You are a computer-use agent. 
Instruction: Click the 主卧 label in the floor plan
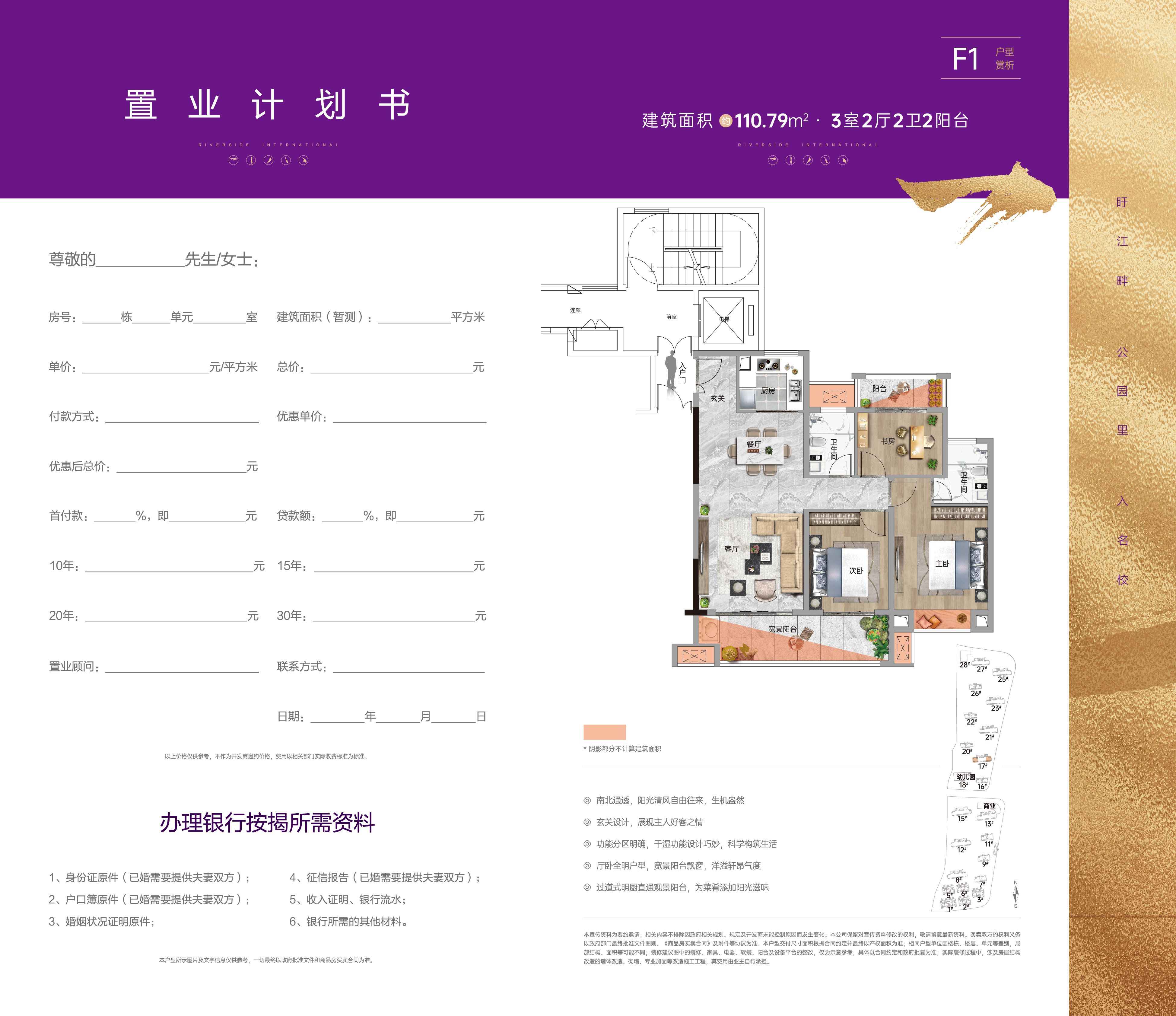[942, 564]
